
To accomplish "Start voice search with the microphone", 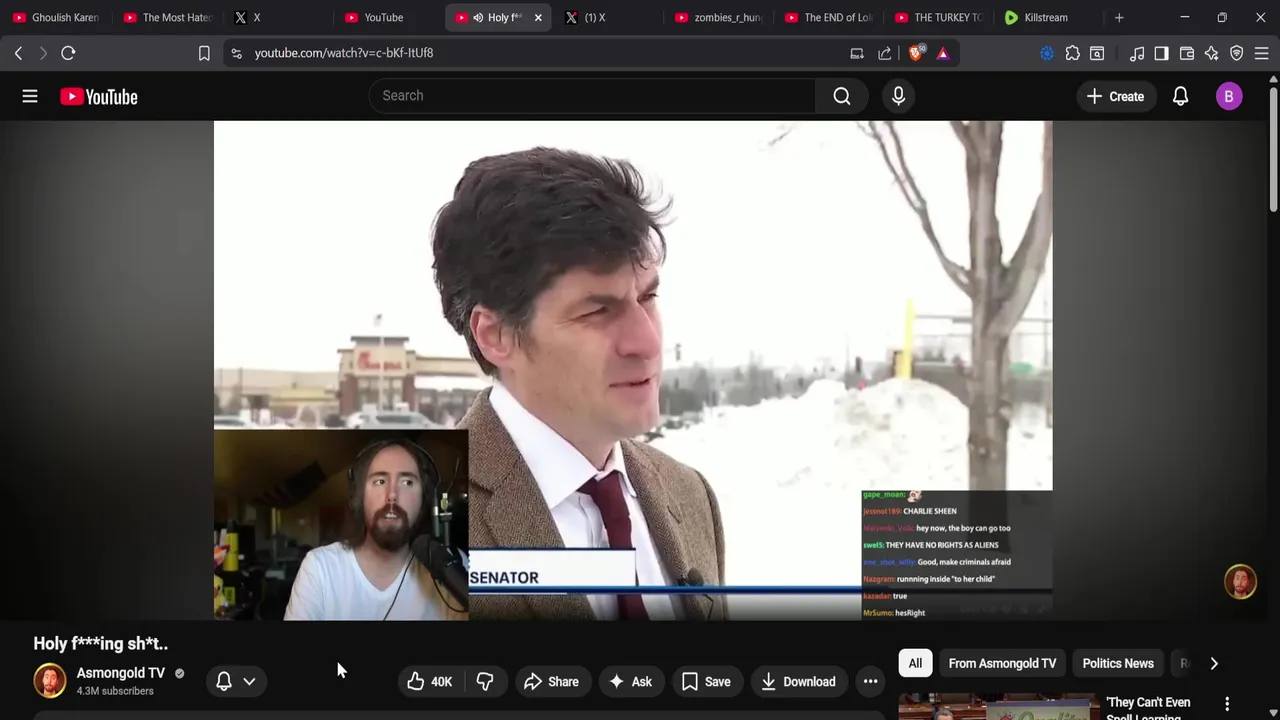I will coord(898,96).
